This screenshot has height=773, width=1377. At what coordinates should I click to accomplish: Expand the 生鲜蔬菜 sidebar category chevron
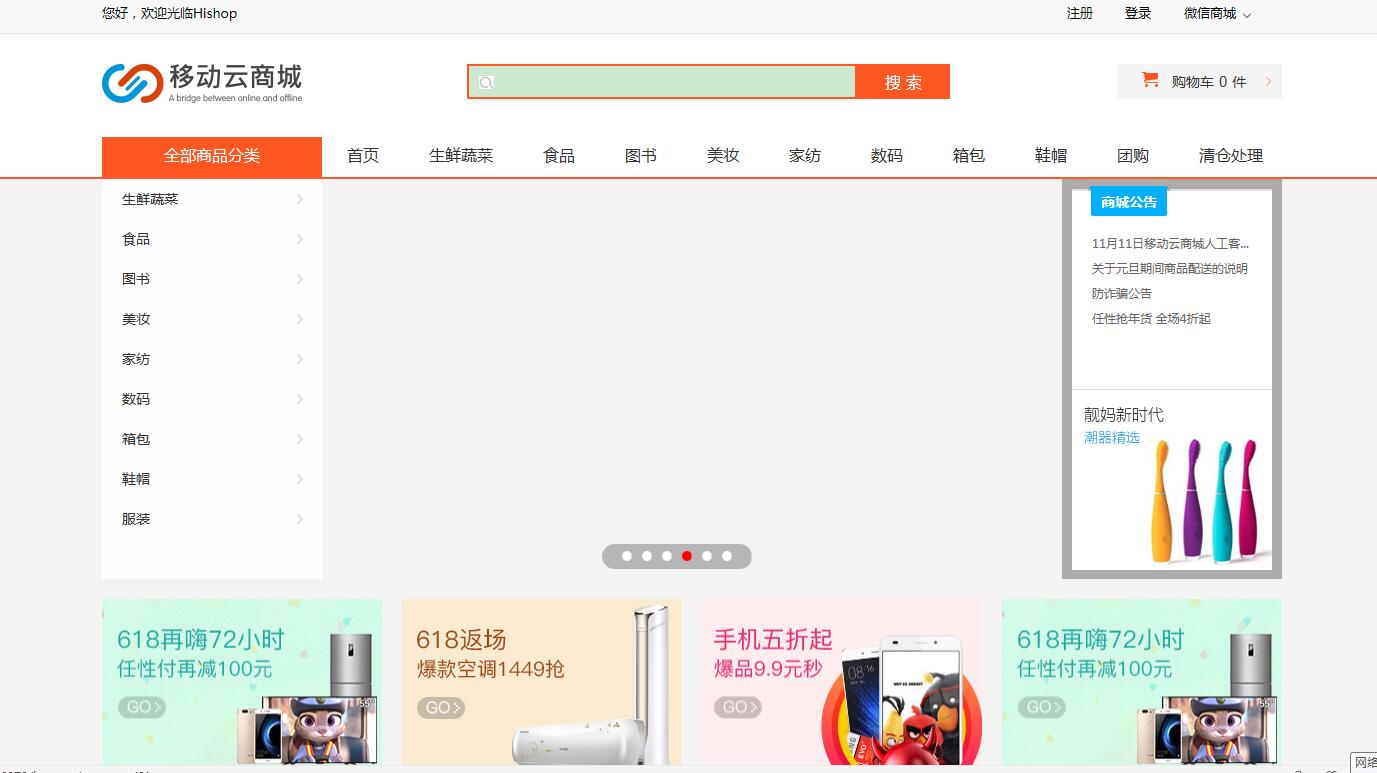click(x=300, y=199)
